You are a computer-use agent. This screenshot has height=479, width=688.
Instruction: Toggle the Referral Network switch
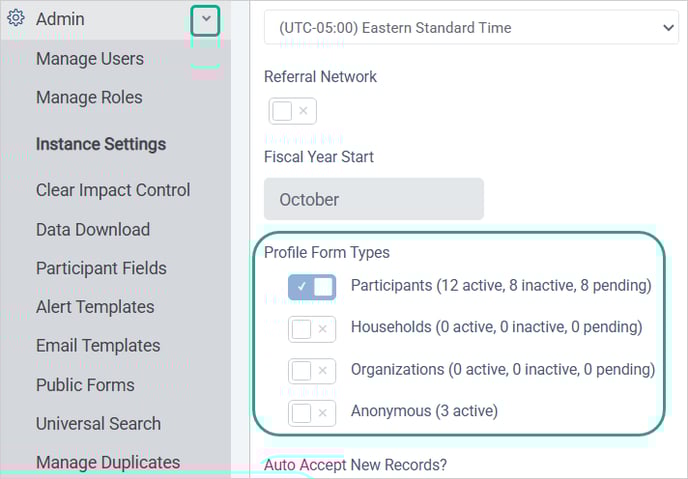pos(292,111)
